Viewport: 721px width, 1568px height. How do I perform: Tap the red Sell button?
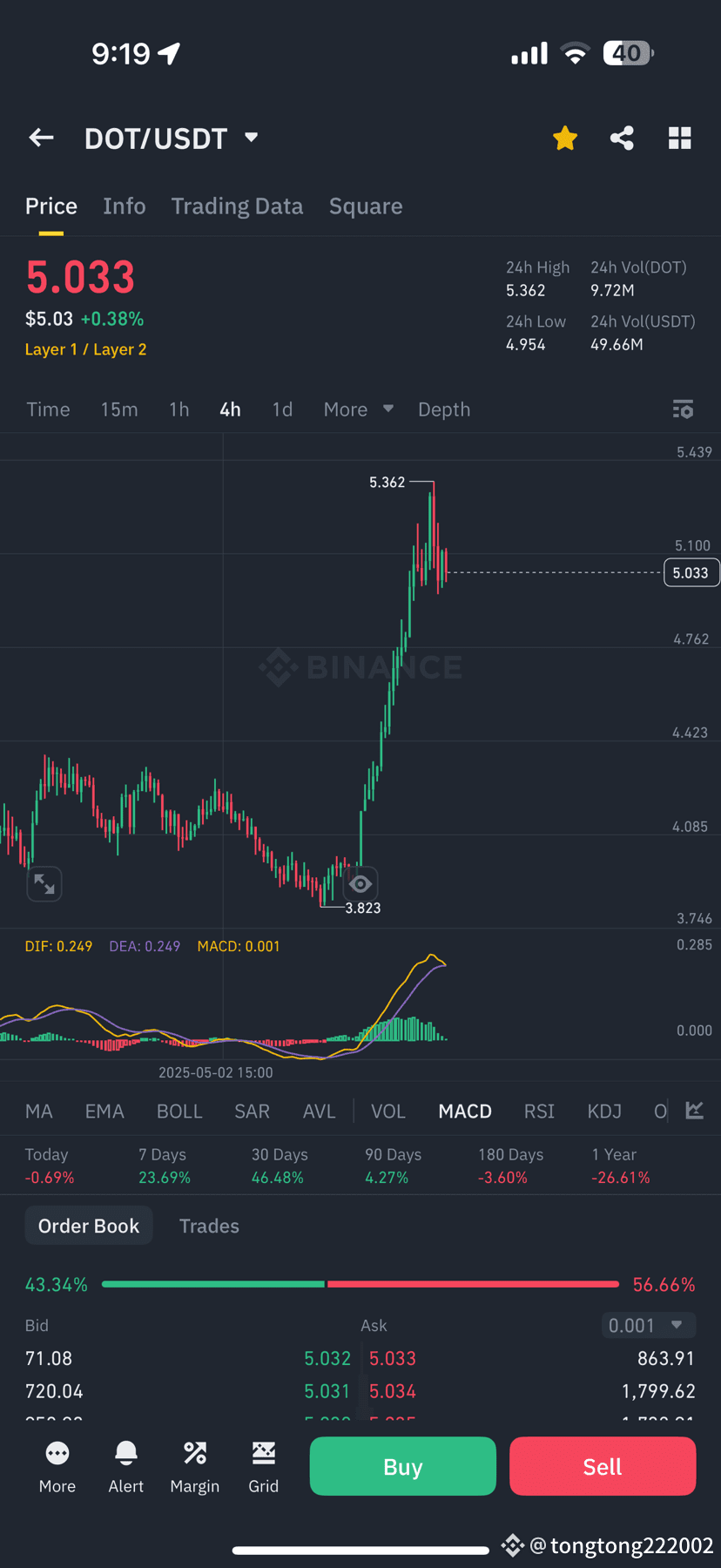(603, 1466)
